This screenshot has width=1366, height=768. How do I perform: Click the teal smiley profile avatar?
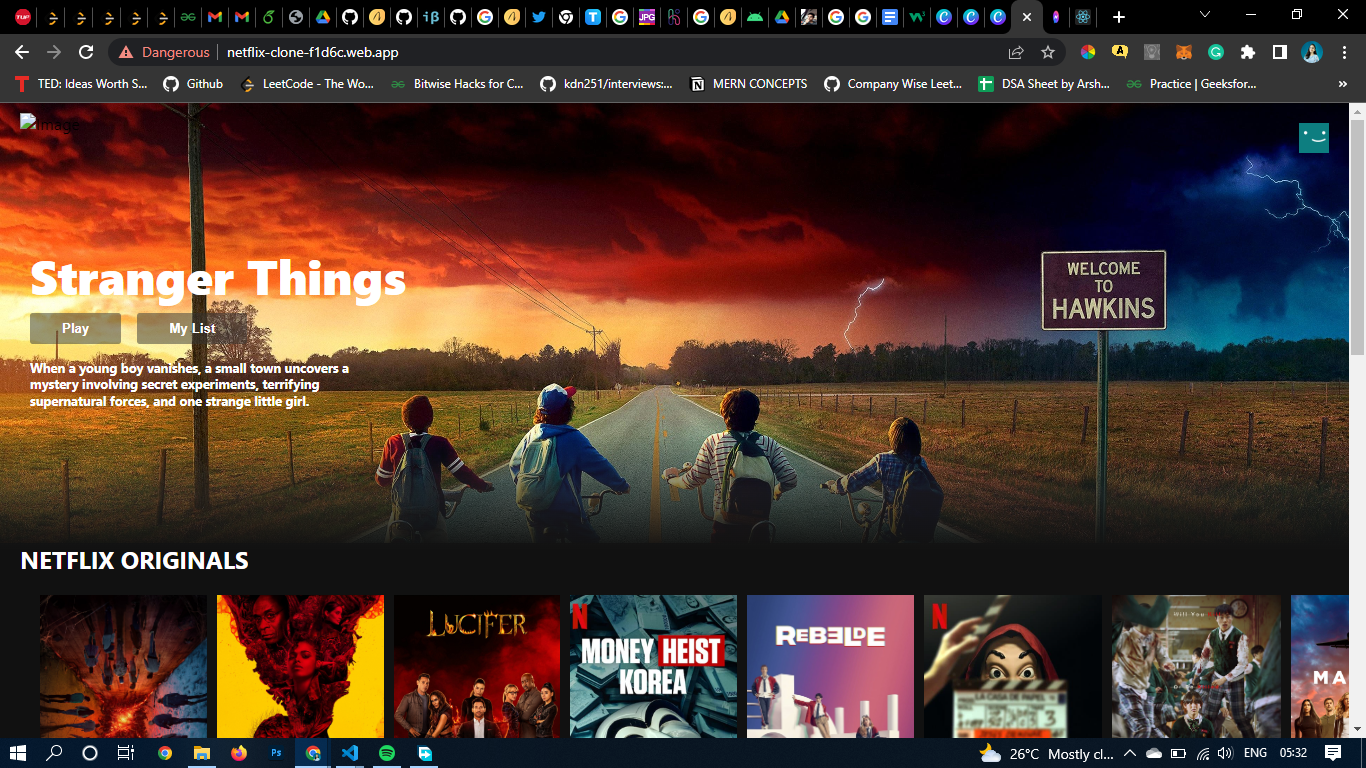1313,138
